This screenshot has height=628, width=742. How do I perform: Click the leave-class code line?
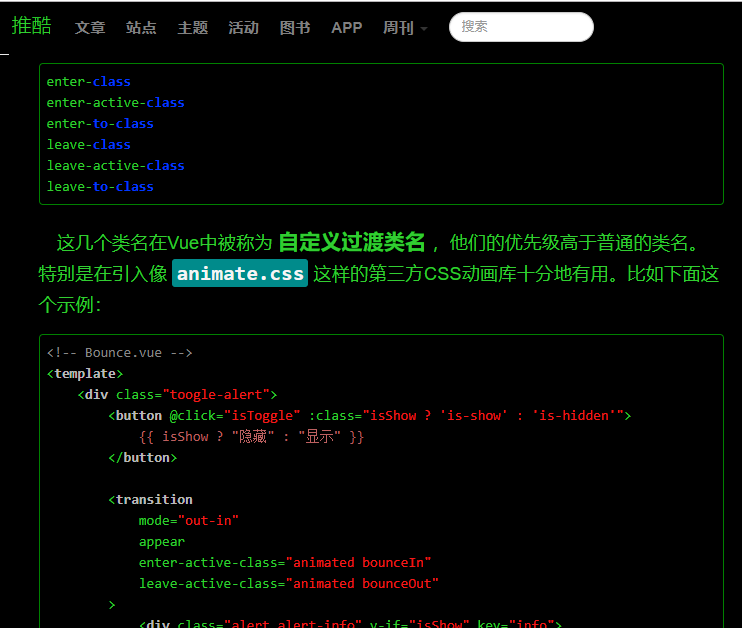pyautogui.click(x=88, y=145)
